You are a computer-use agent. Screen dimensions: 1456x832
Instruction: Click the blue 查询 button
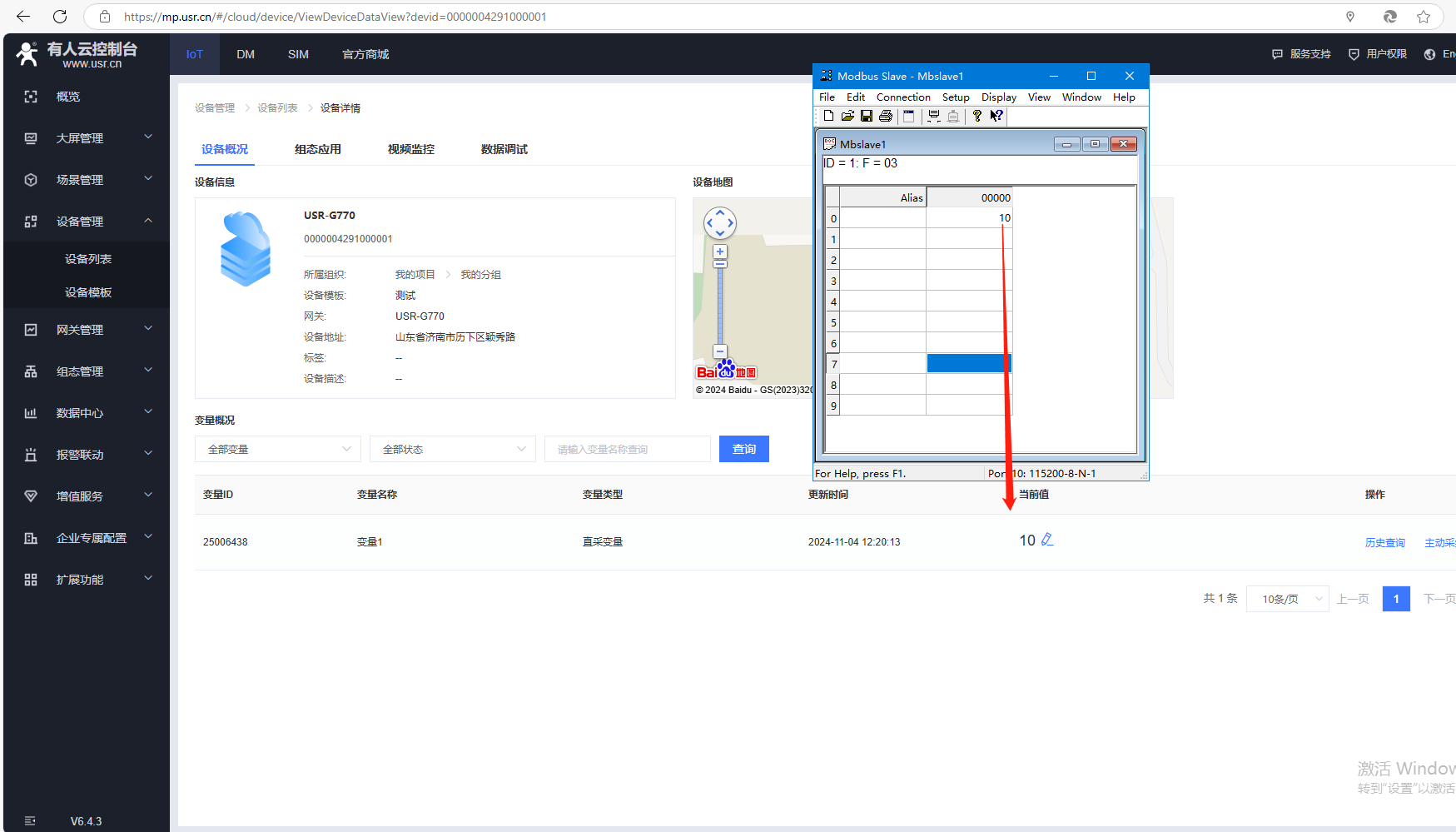743,449
